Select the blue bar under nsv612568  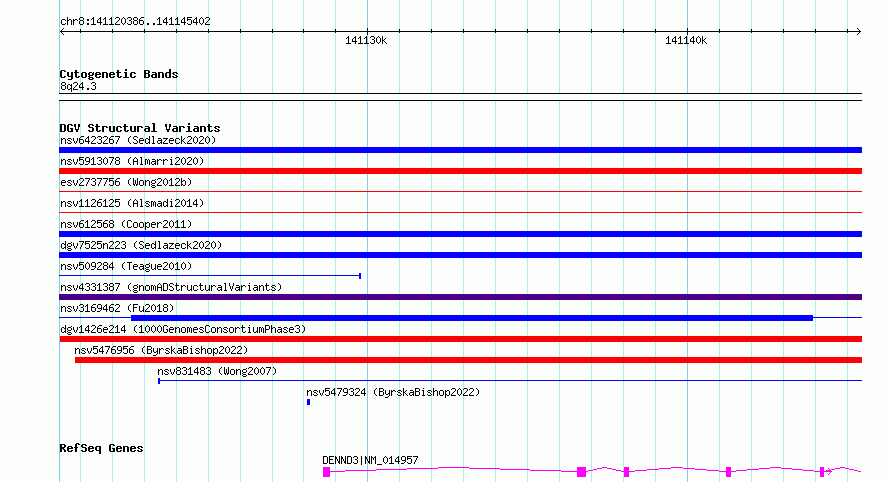[x=460, y=234]
